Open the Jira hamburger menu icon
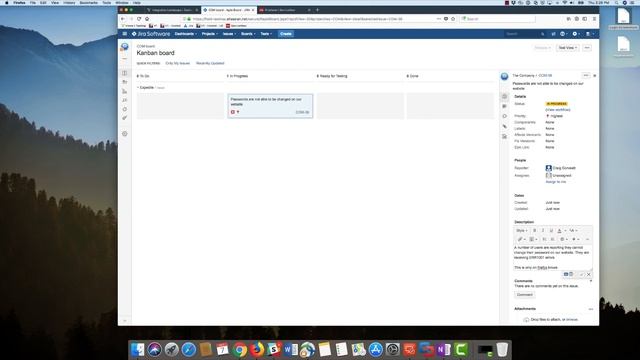The image size is (640, 360). pos(124,34)
